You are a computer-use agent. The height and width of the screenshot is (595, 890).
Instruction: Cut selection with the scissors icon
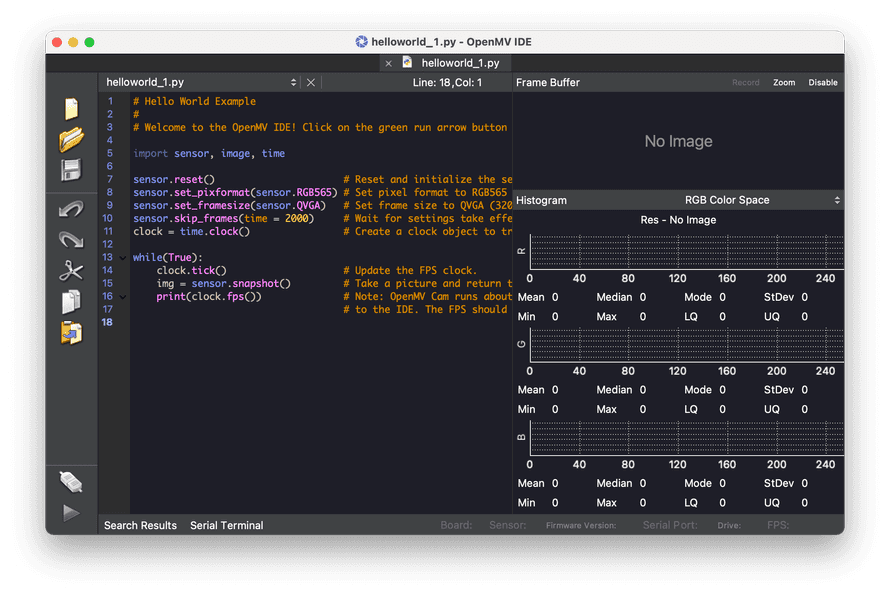tap(71, 270)
